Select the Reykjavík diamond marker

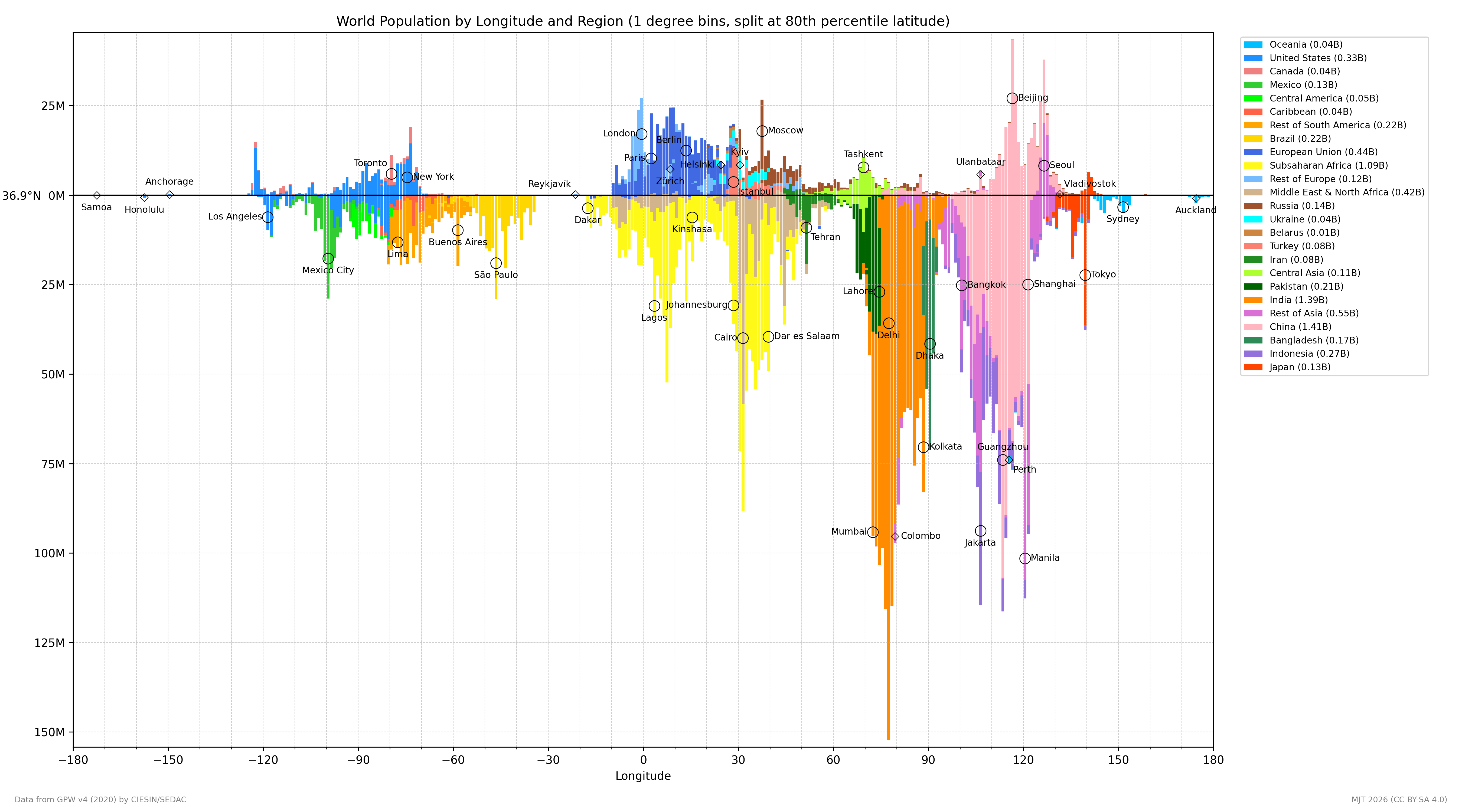point(575,195)
